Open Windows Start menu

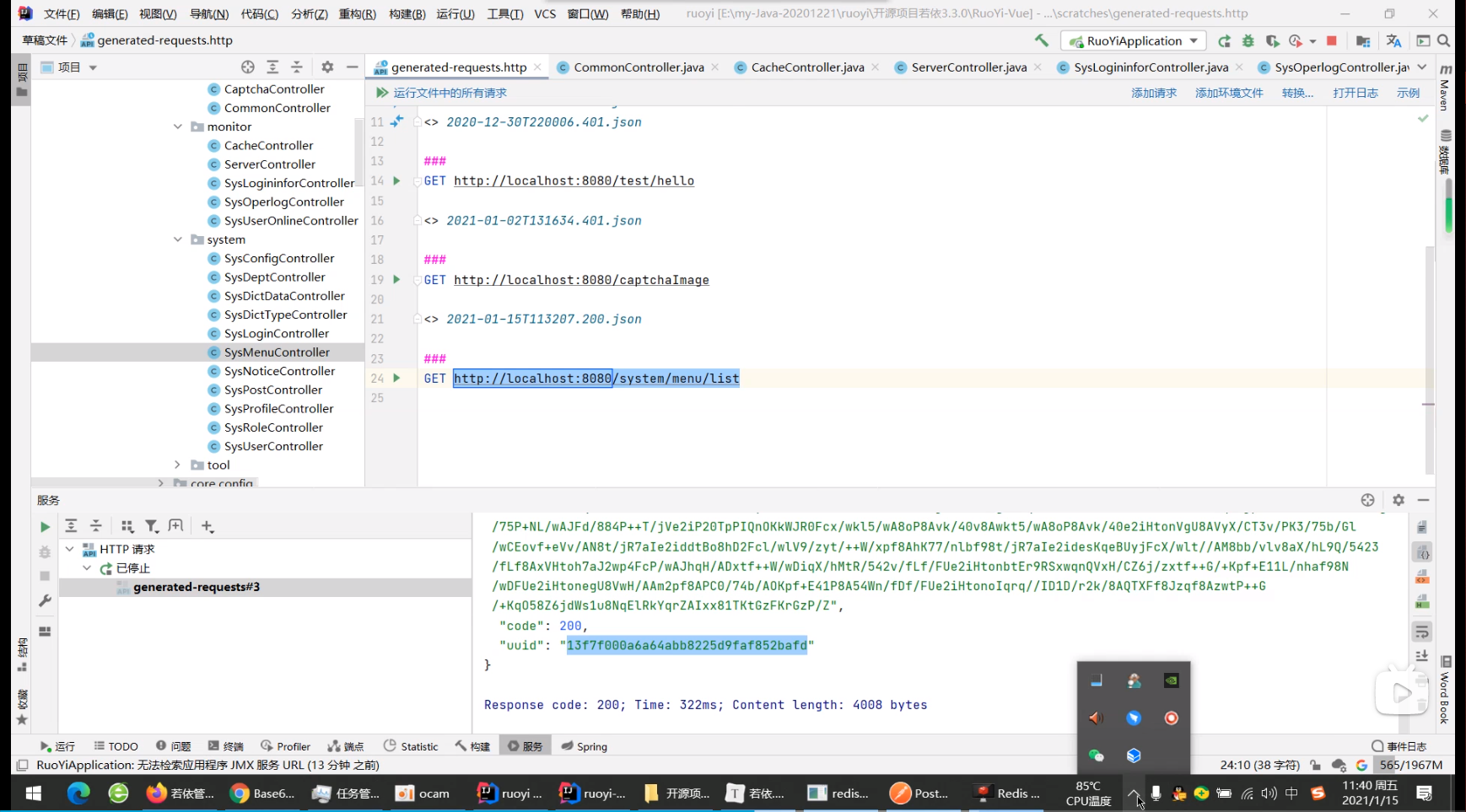click(x=34, y=793)
